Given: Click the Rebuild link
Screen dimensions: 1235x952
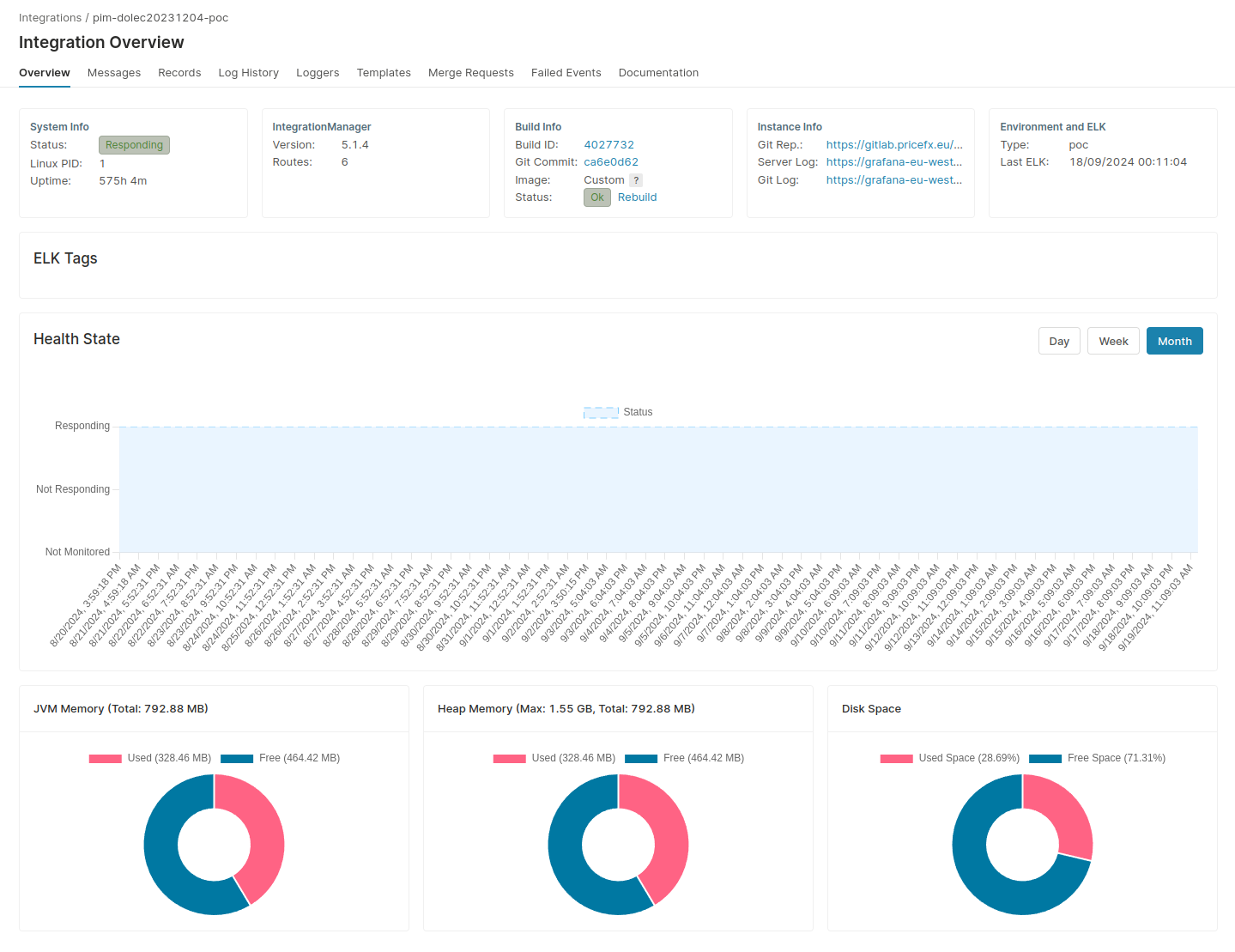Looking at the screenshot, I should 637,197.
